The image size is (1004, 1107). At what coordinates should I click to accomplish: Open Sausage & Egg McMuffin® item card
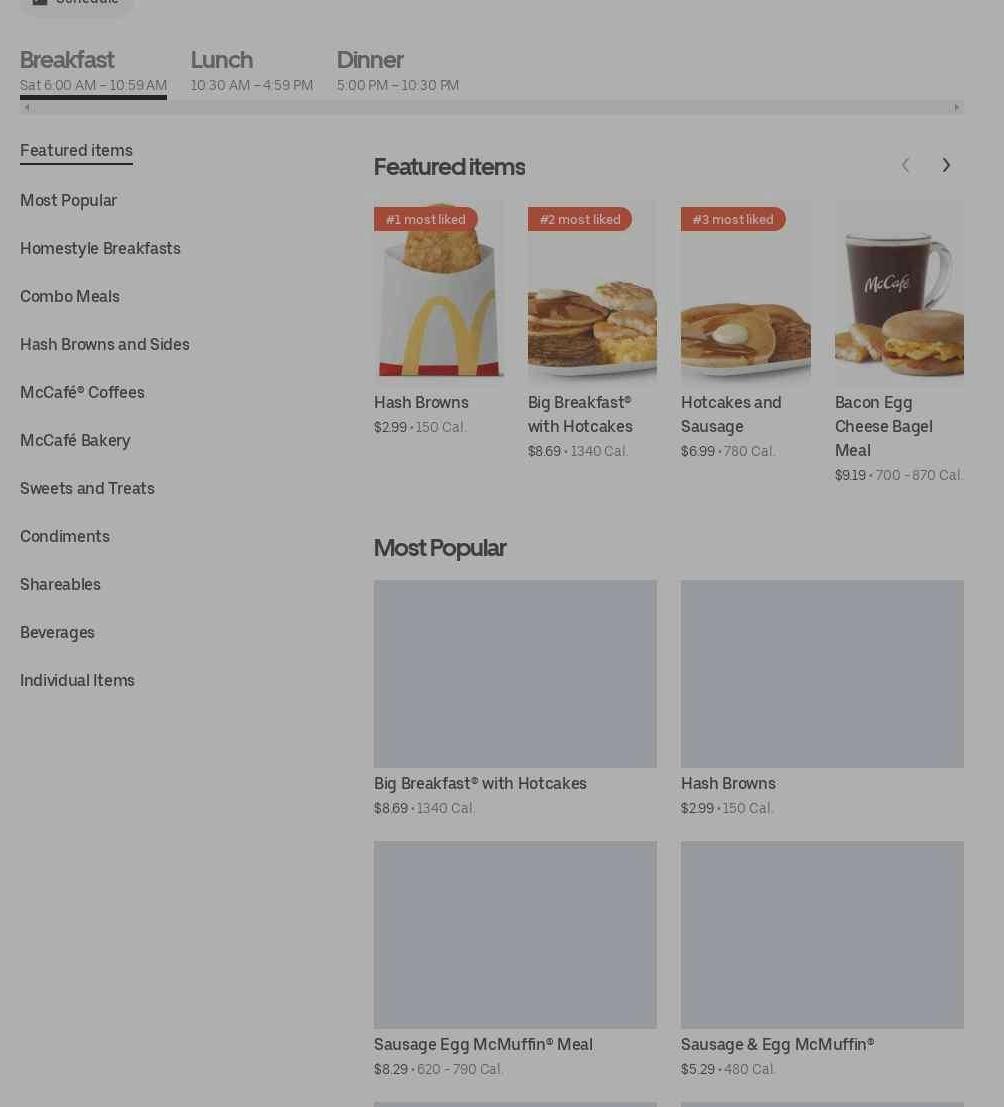pyautogui.click(x=822, y=959)
